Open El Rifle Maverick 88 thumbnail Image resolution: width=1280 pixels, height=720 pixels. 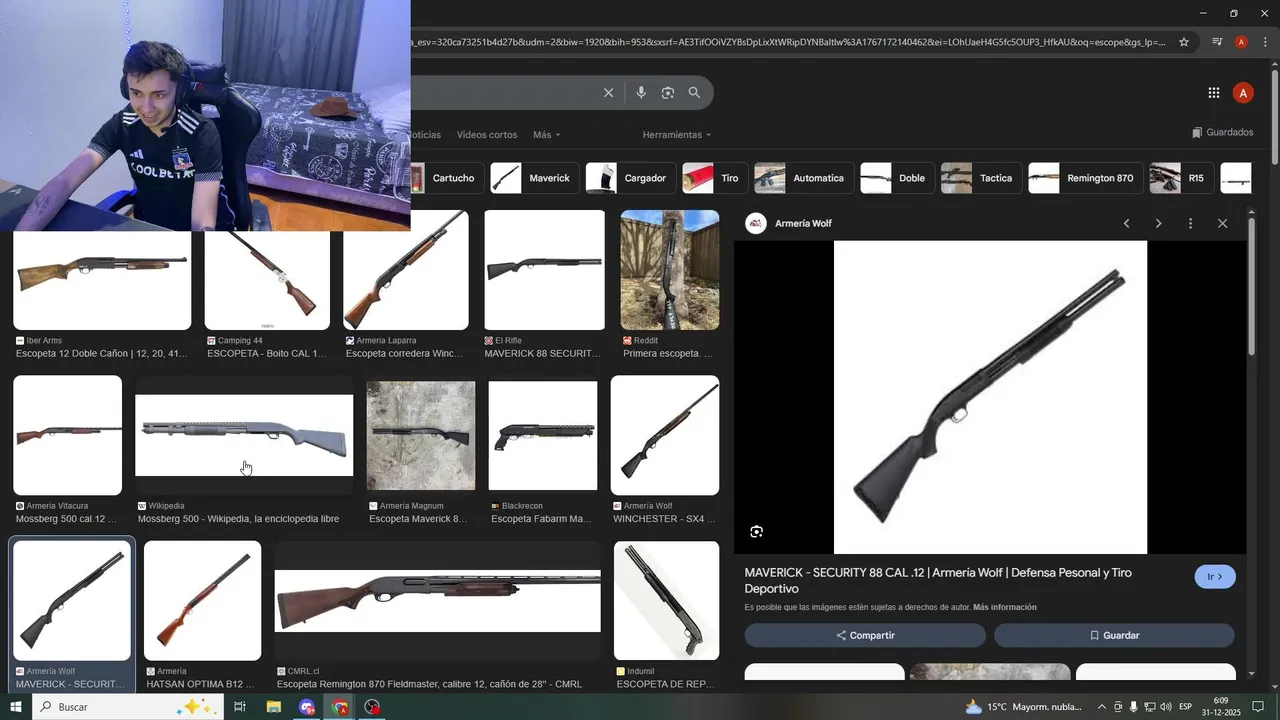pos(545,270)
